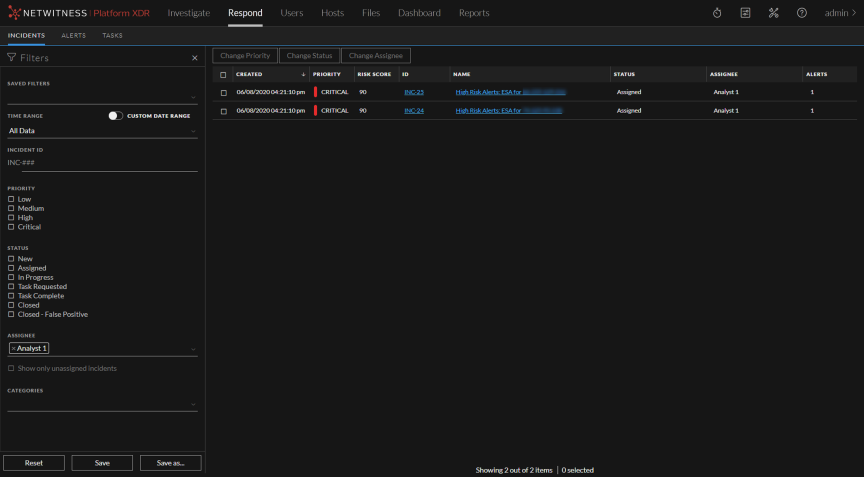
Task: Click the Priority column header
Action: (327, 74)
